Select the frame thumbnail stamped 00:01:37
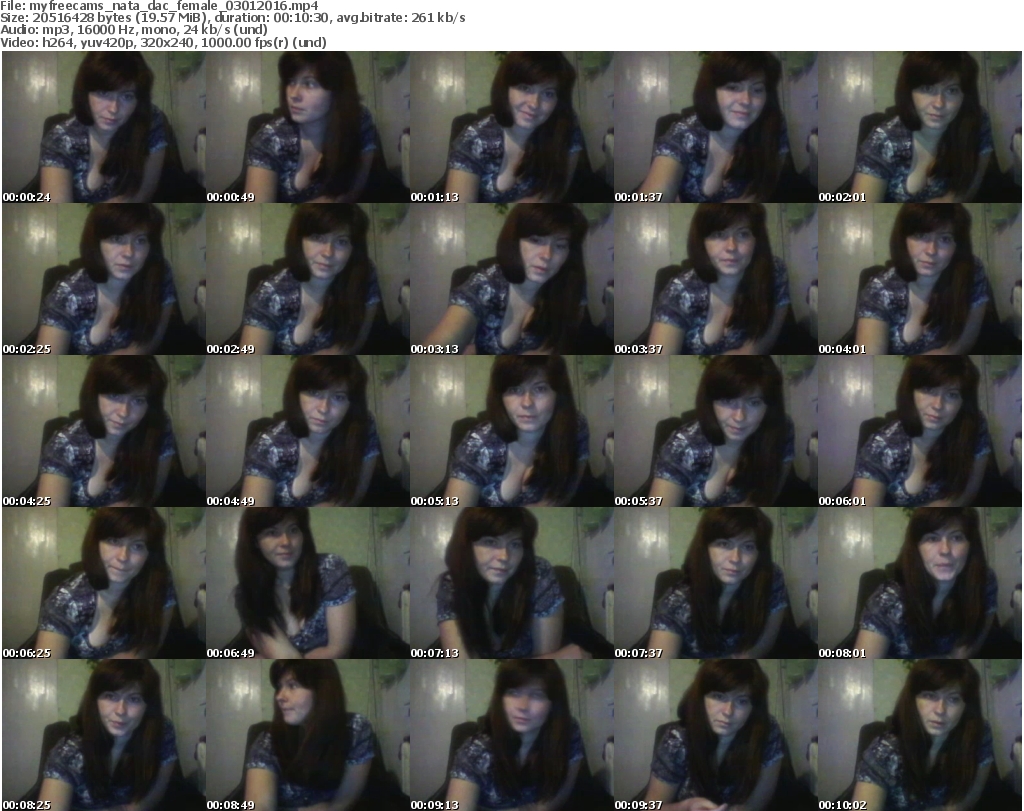 click(716, 127)
